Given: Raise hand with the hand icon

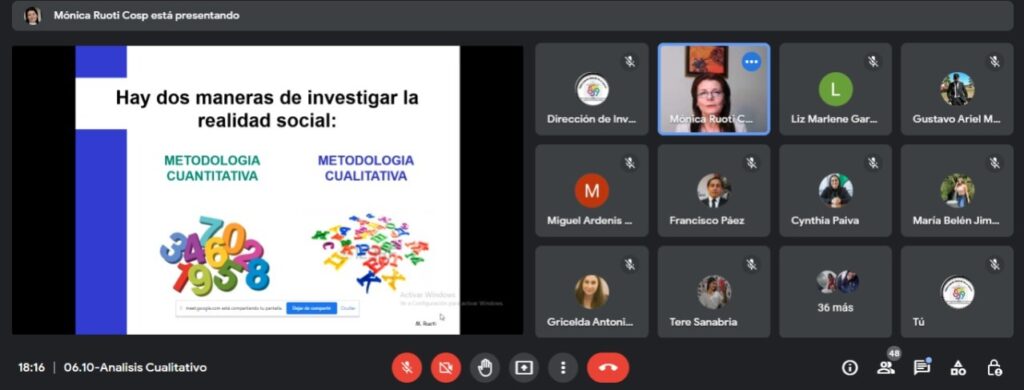Looking at the screenshot, I should 485,368.
